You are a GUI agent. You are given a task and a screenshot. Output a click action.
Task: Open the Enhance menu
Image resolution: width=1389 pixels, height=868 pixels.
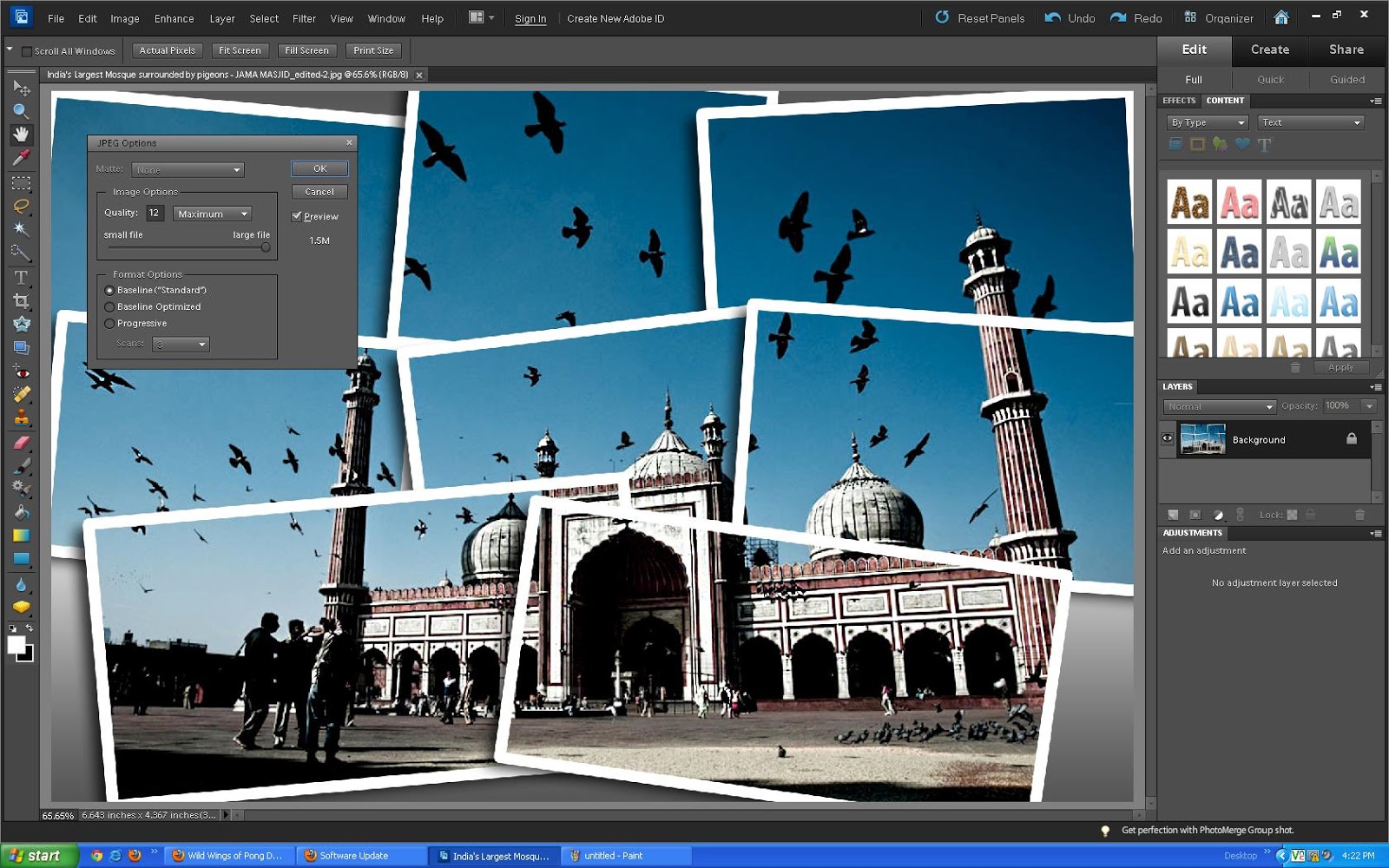[174, 18]
